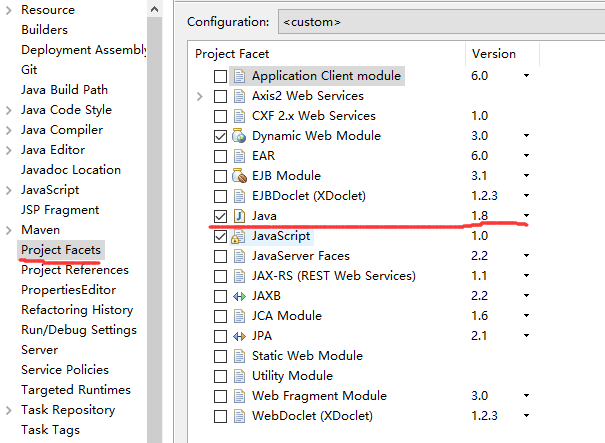Click the Application Client module icon
The height and width of the screenshot is (443, 605).
pos(239,76)
